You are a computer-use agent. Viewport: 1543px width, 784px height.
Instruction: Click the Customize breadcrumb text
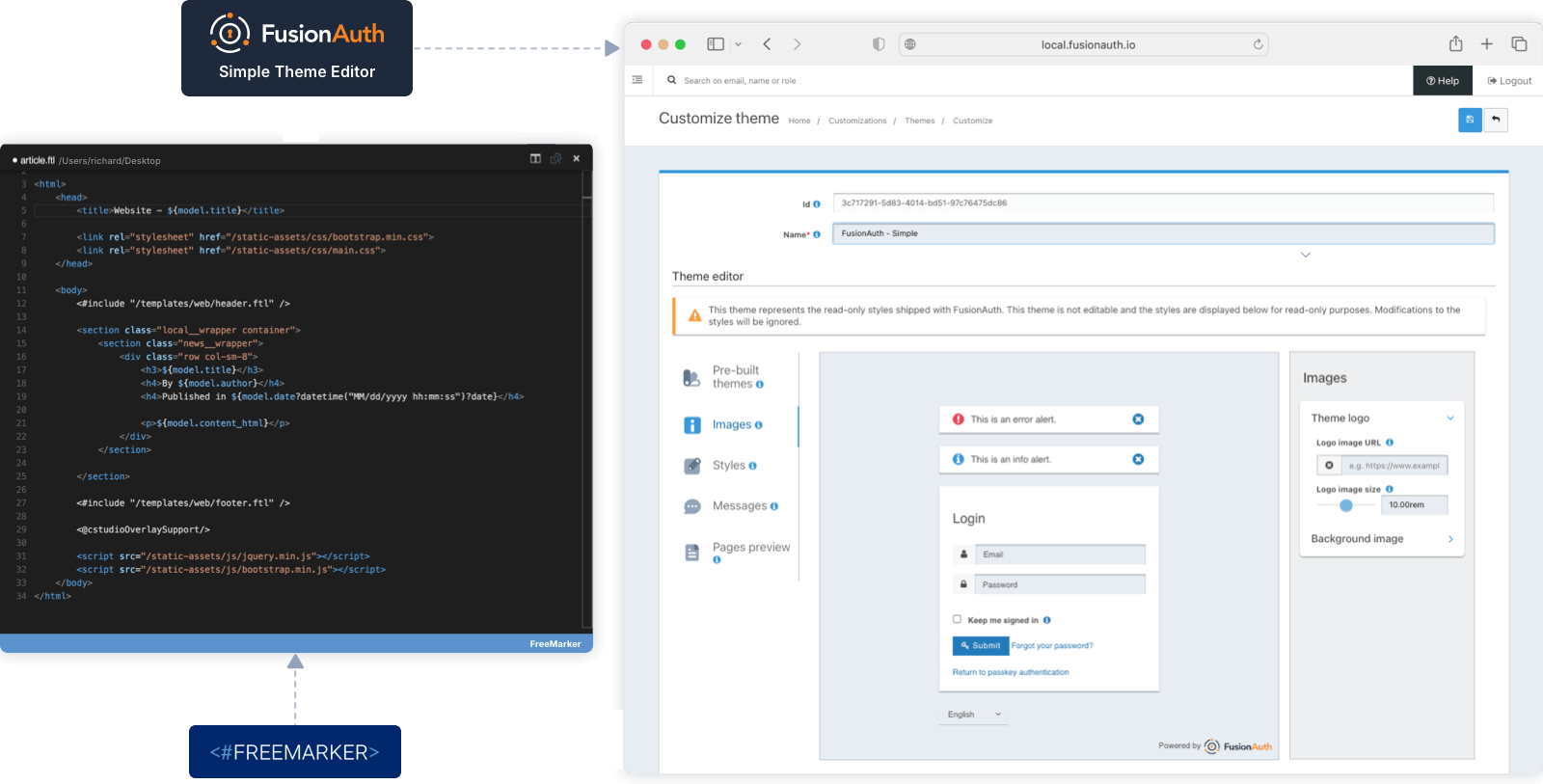click(972, 121)
